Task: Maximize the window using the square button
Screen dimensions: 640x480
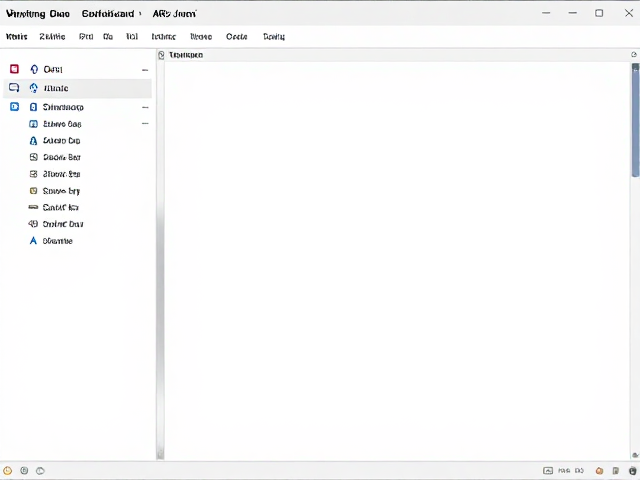Action: pos(599,13)
